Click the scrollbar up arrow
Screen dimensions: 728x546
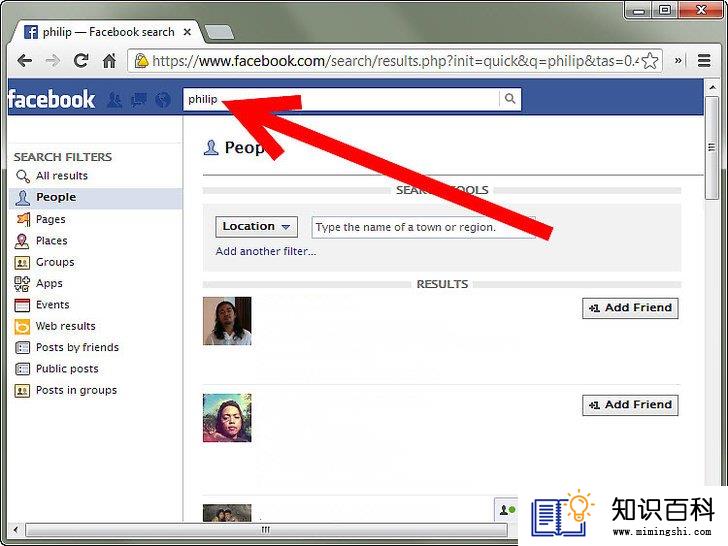(x=711, y=87)
